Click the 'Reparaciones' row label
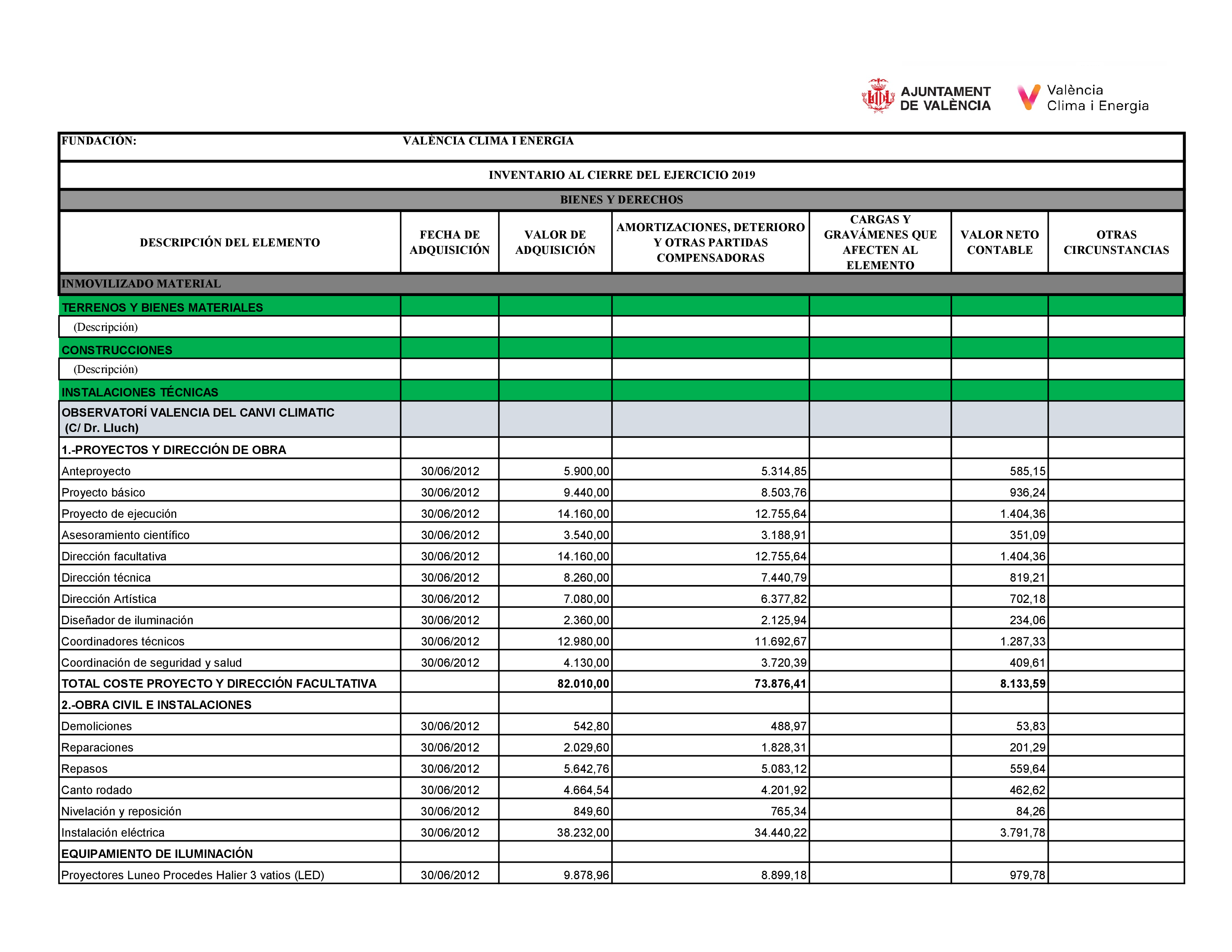The width and height of the screenshot is (1232, 952). (x=97, y=747)
